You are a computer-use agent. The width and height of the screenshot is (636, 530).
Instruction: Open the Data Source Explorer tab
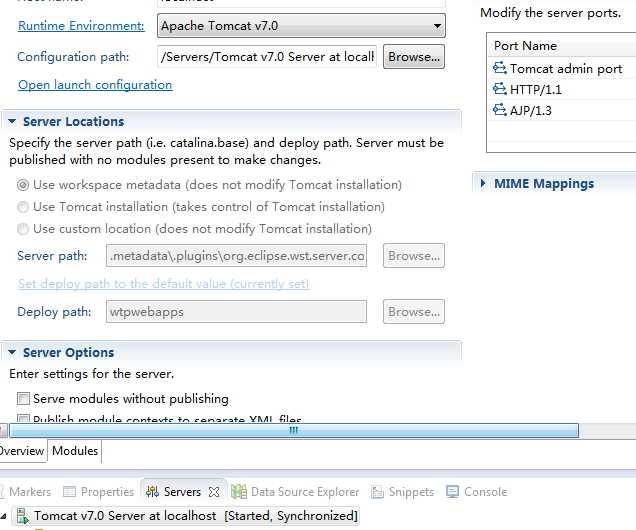295,492
